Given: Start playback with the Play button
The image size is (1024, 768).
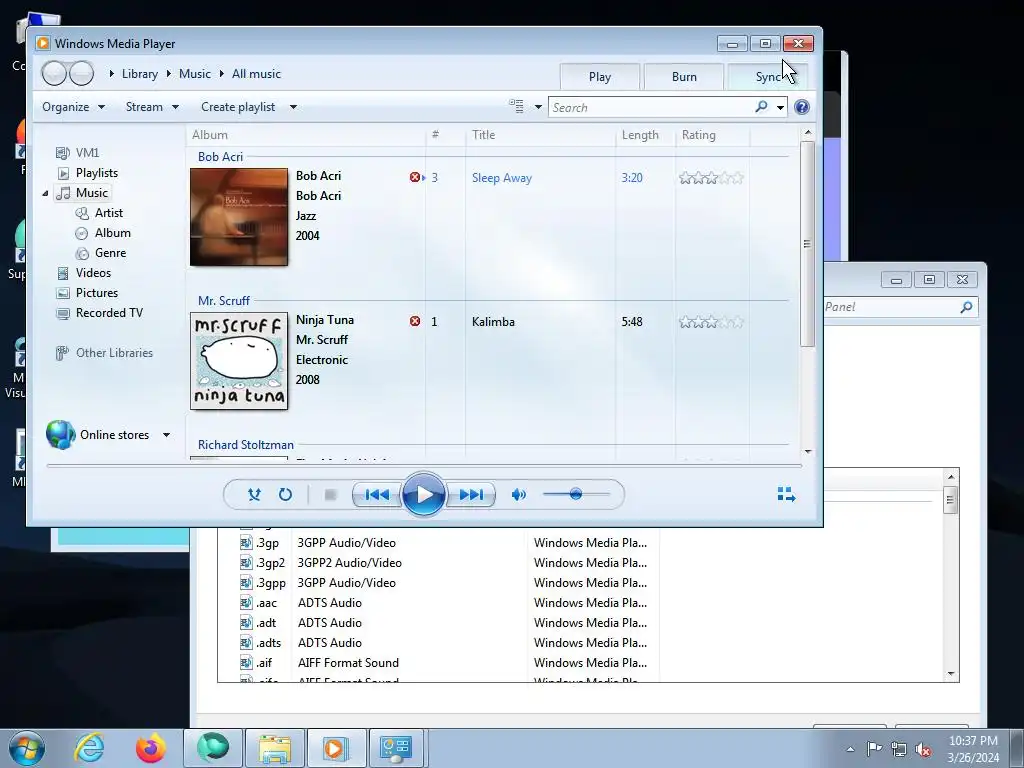Looking at the screenshot, I should [x=423, y=494].
